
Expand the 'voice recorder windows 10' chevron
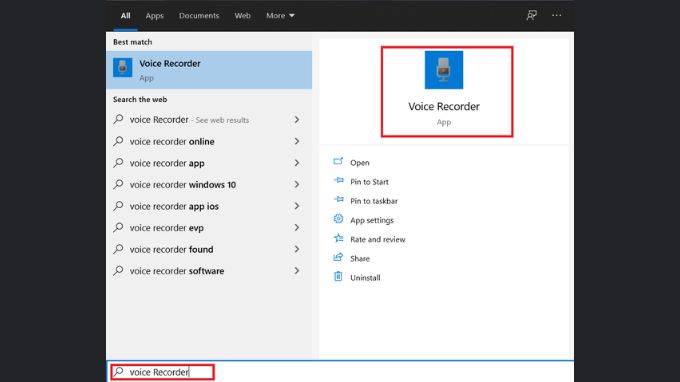coord(297,184)
